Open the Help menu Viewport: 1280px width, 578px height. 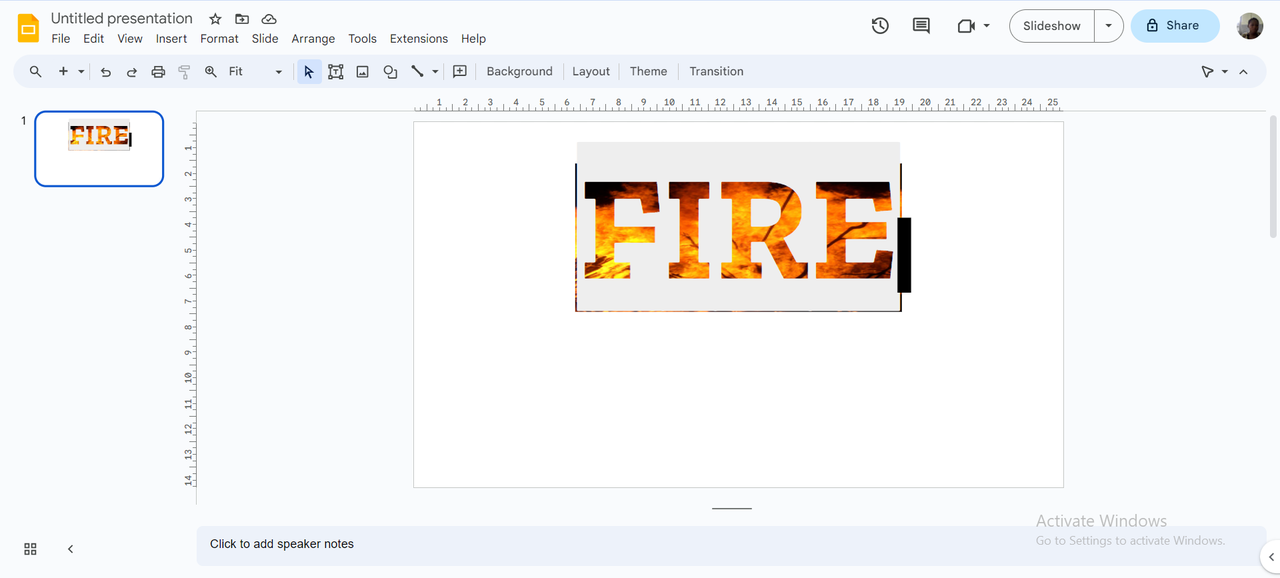pyautogui.click(x=473, y=39)
